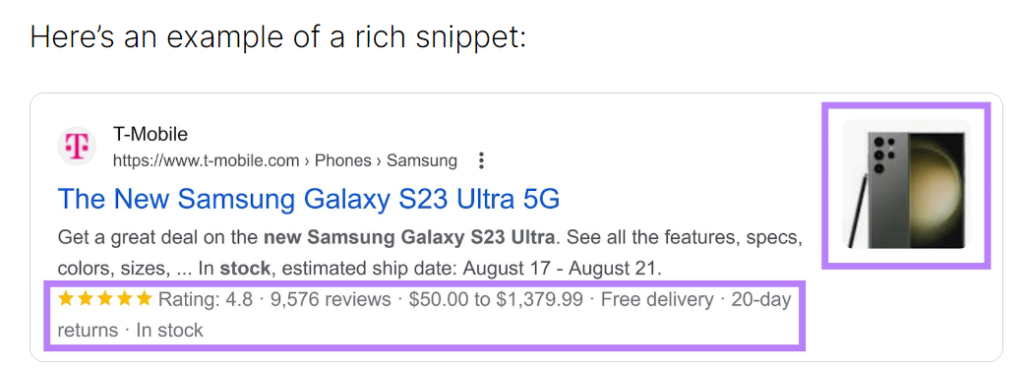This screenshot has height=371, width=1024.
Task: Open the Galaxy S23 Ultra product thumbnail
Action: pyautogui.click(x=906, y=185)
